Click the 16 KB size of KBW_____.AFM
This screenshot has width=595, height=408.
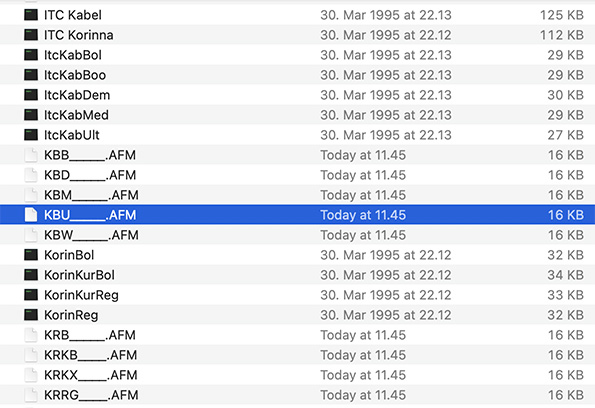tap(566, 235)
